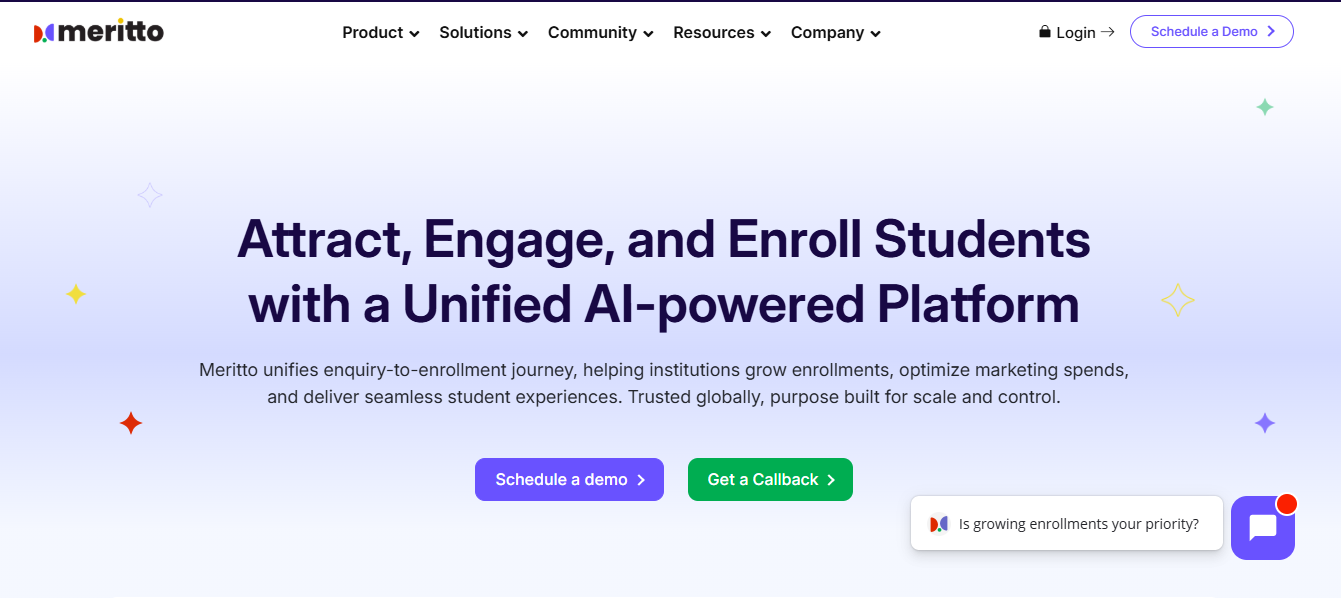Image resolution: width=1341 pixels, height=598 pixels.
Task: Open the Resources menu
Action: pos(721,33)
